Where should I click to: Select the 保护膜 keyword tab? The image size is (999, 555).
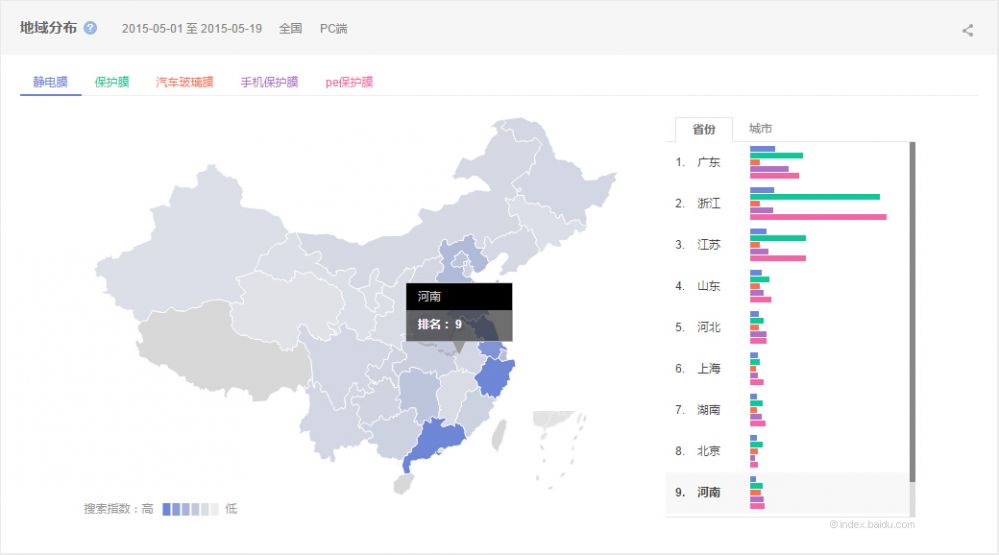point(112,82)
